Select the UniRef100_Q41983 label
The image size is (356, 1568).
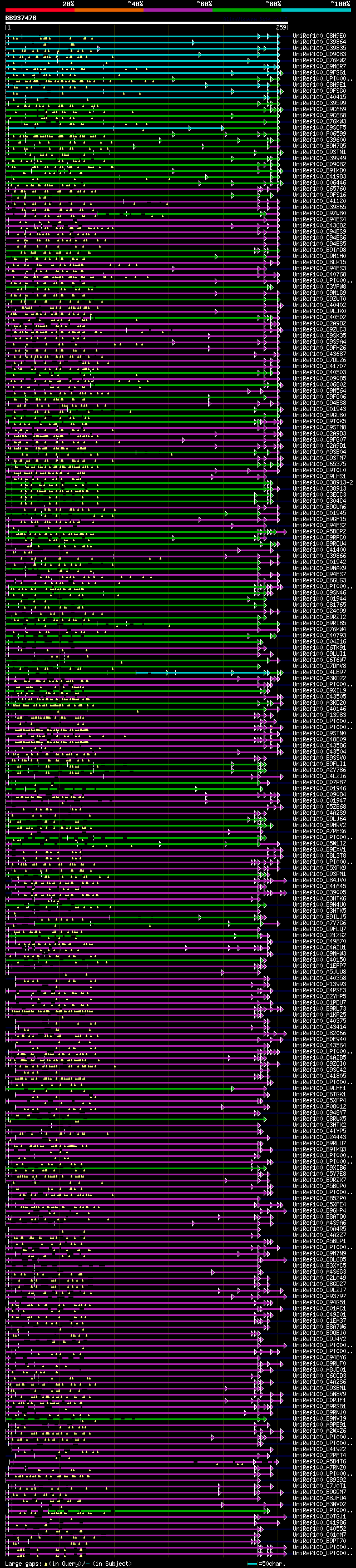point(319,176)
